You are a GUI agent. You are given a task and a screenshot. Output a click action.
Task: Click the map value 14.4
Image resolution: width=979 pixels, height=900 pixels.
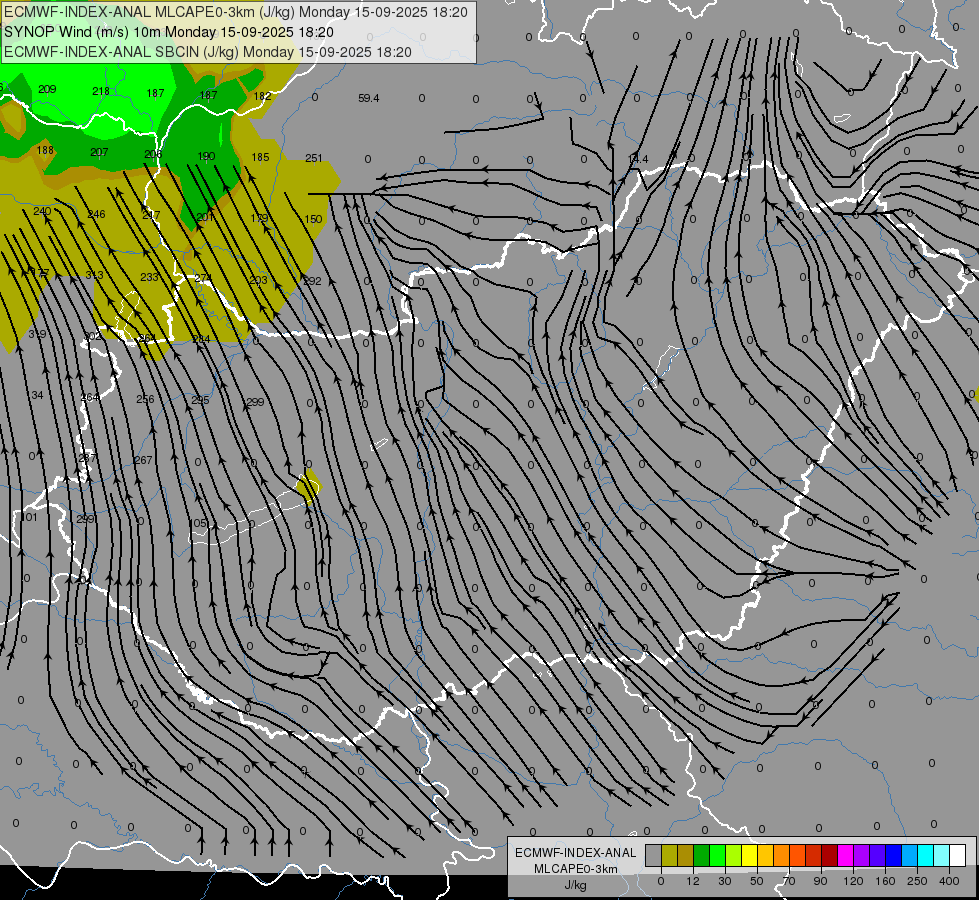click(x=638, y=159)
